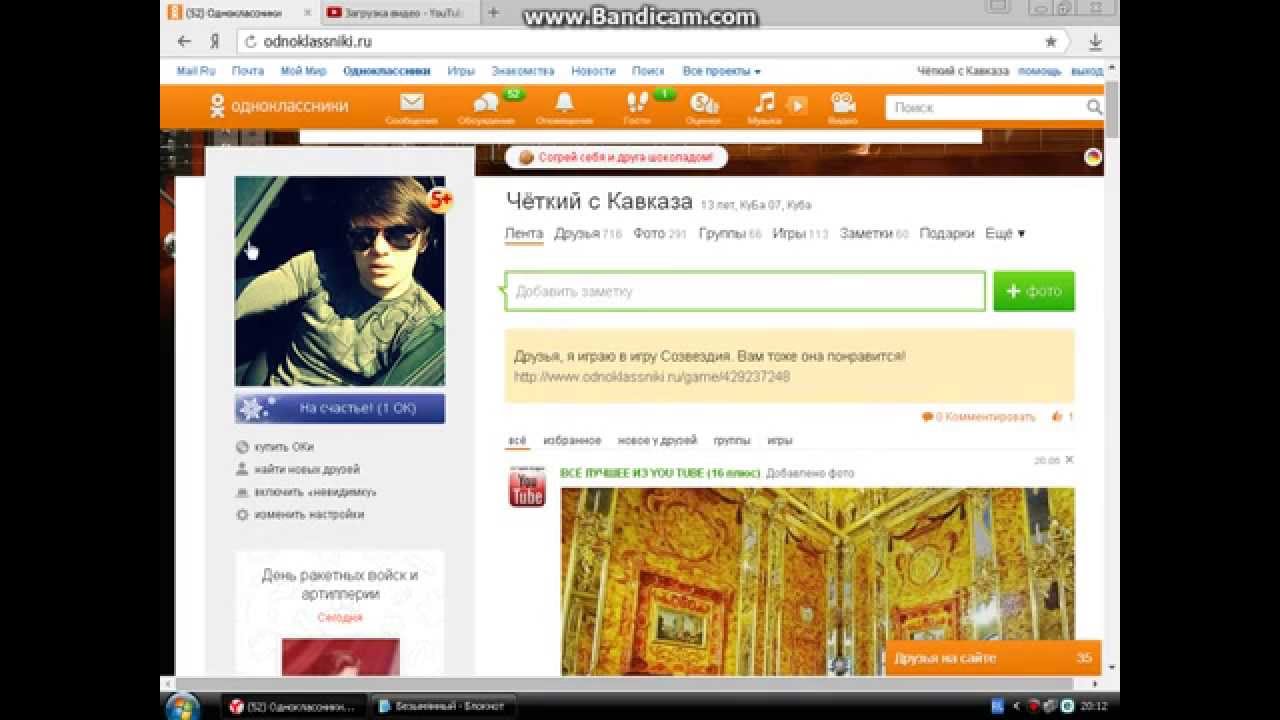Open the Mail.Ru link in portal bar
Screen dimensions: 1280x720
[x=196, y=71]
